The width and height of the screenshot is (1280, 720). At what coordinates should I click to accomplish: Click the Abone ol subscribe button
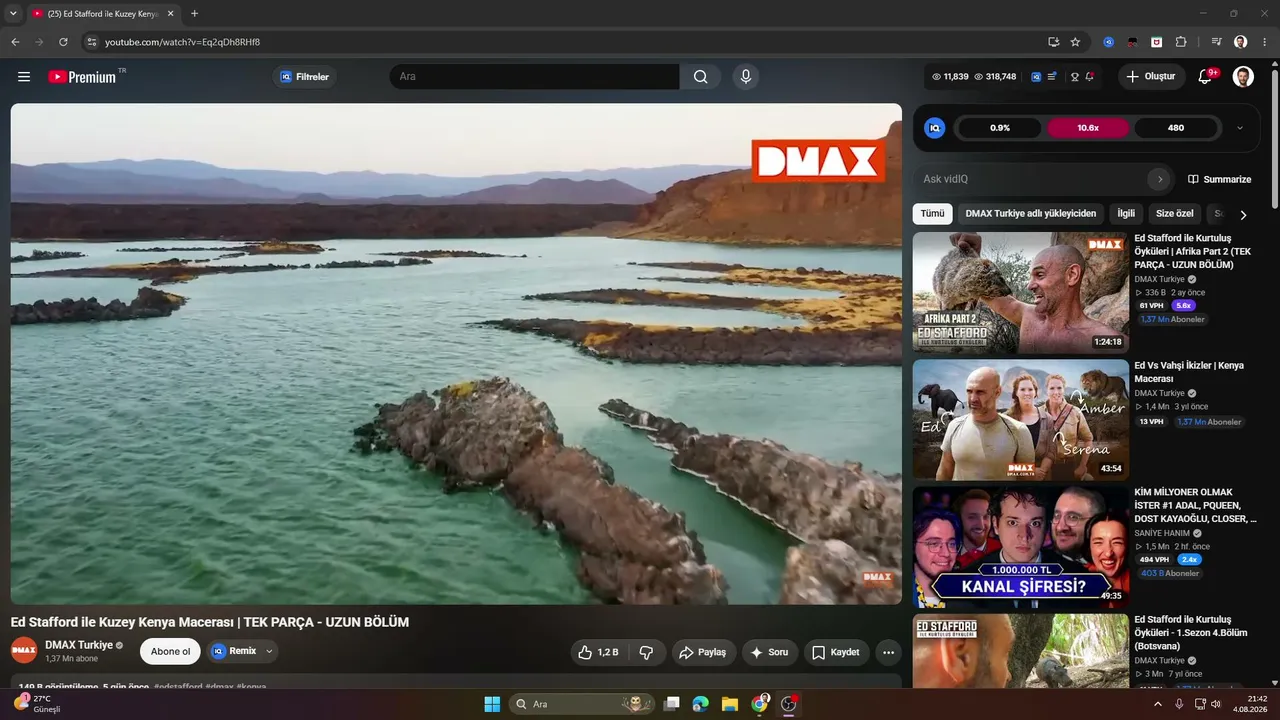click(170, 652)
